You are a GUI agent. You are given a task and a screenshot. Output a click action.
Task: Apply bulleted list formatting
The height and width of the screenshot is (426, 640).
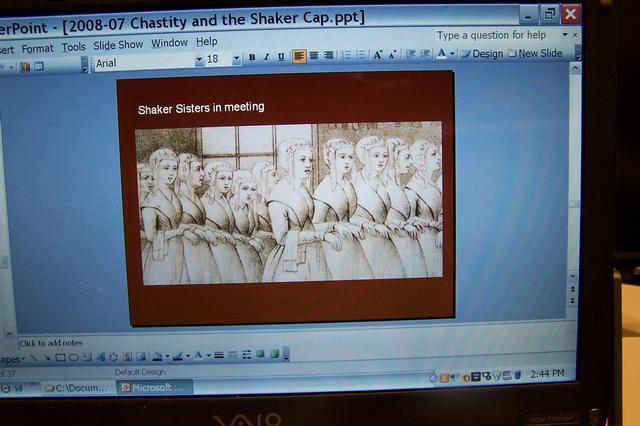point(360,55)
